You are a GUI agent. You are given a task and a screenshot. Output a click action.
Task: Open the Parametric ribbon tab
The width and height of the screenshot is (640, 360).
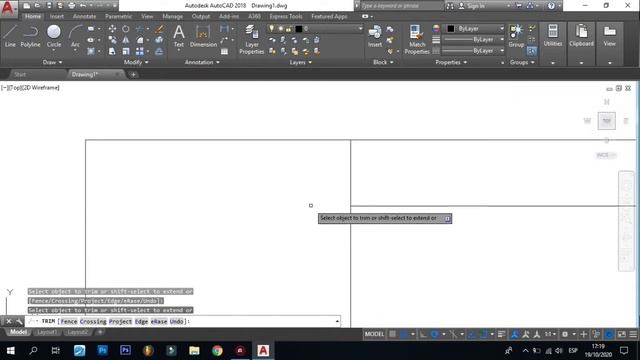coord(118,16)
